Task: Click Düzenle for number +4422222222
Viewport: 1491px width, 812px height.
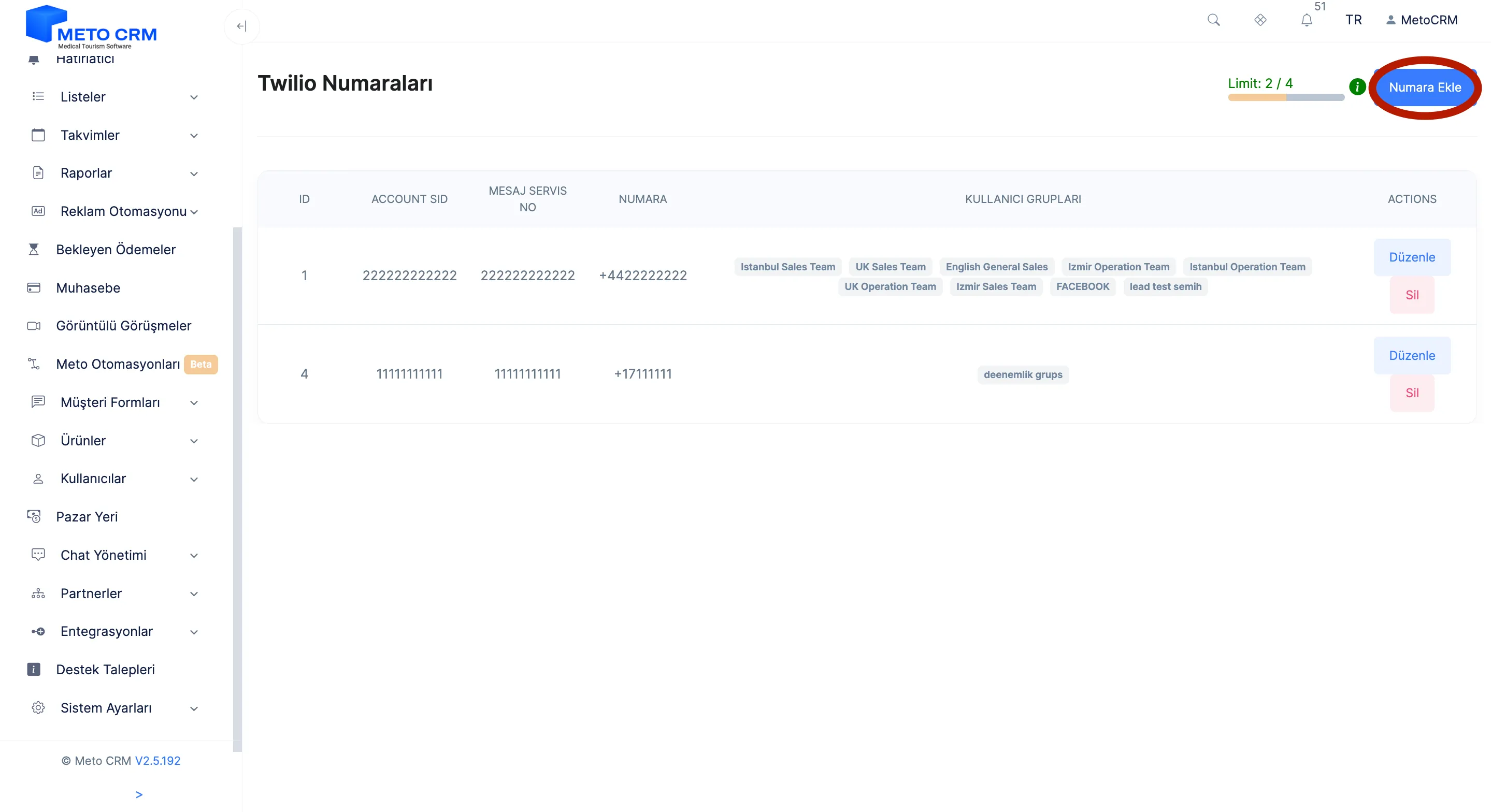Action: pyautogui.click(x=1412, y=257)
